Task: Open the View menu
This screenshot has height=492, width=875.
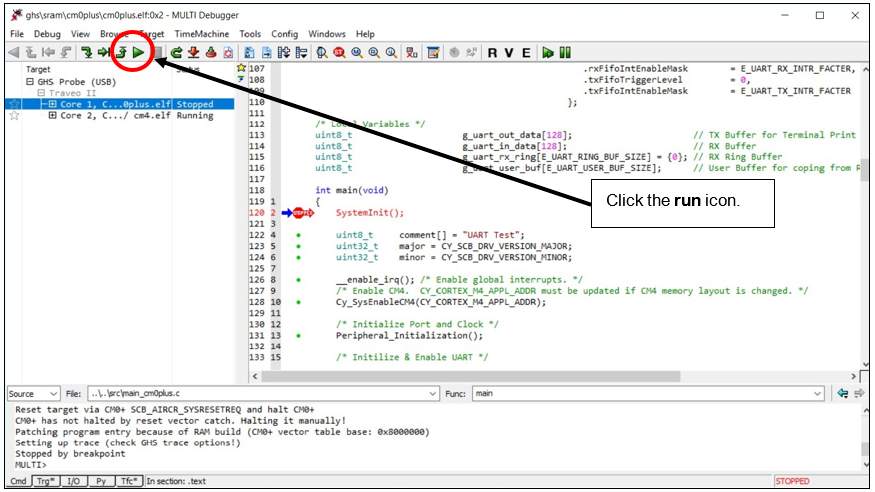Action: [80, 33]
